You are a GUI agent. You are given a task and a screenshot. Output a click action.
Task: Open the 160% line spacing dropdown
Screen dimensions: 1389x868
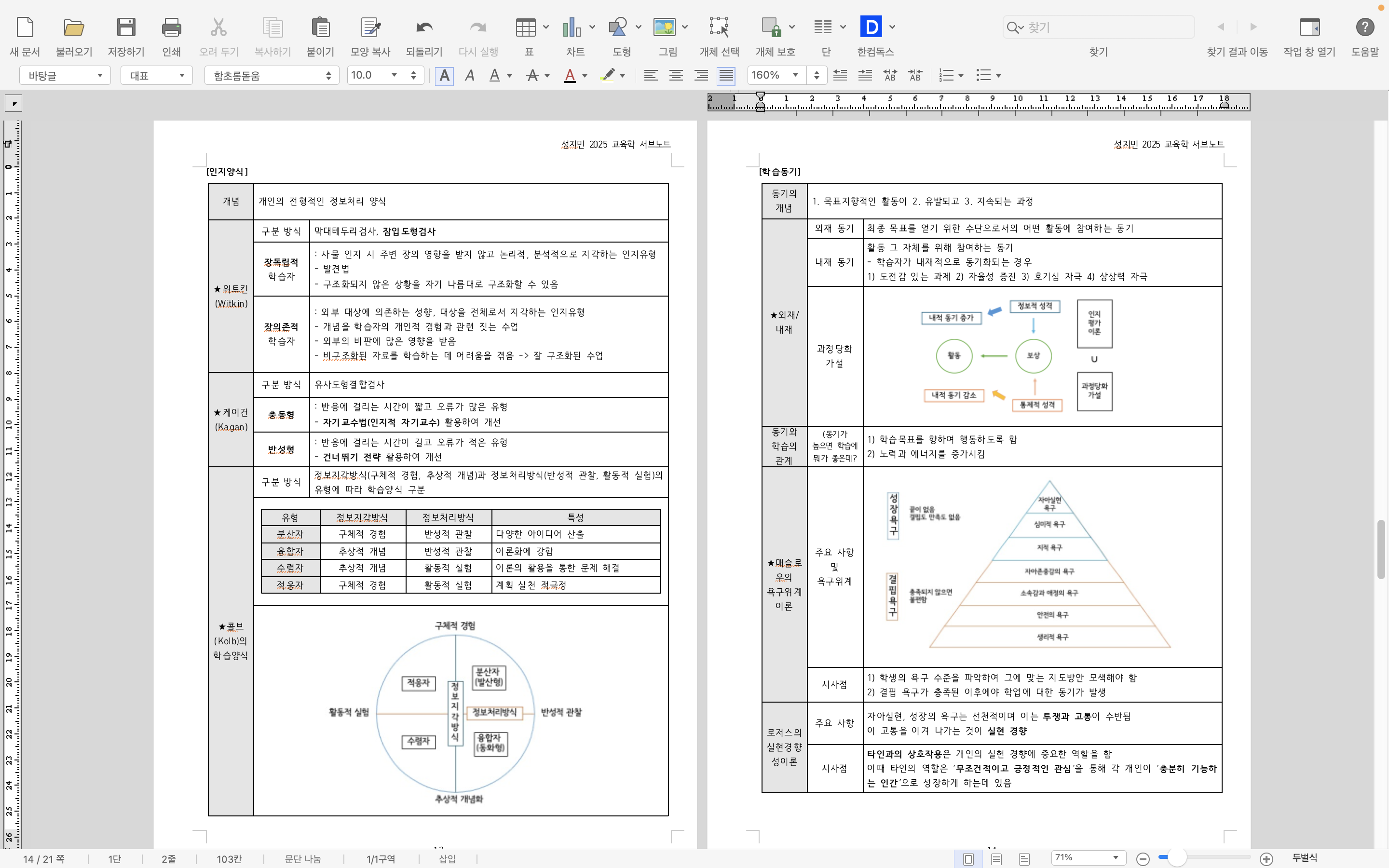point(795,75)
